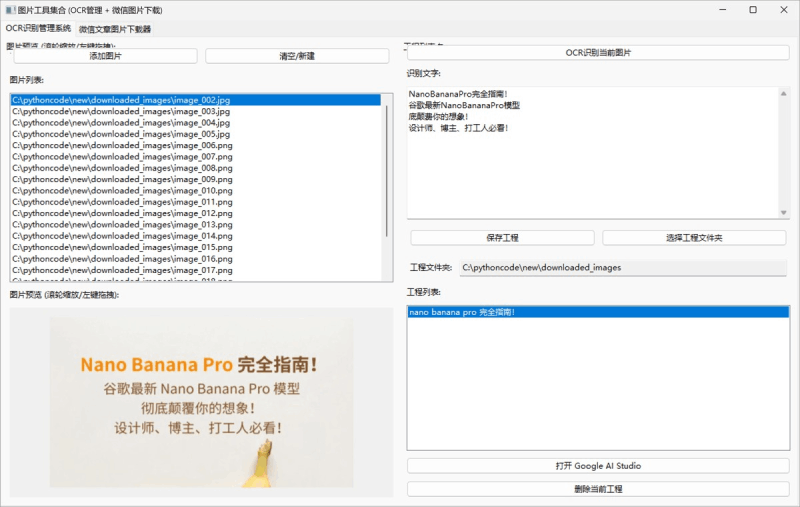This screenshot has height=507, width=800.
Task: Run OCR识别当前图片 on current image
Action: (x=598, y=53)
